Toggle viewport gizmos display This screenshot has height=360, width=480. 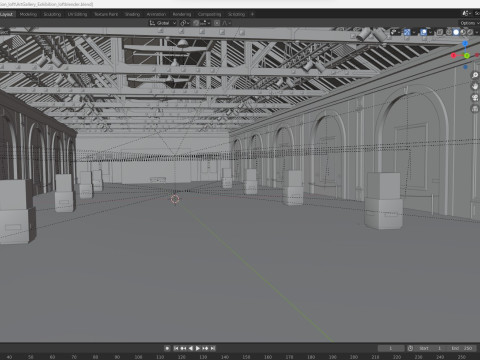[x=407, y=32]
